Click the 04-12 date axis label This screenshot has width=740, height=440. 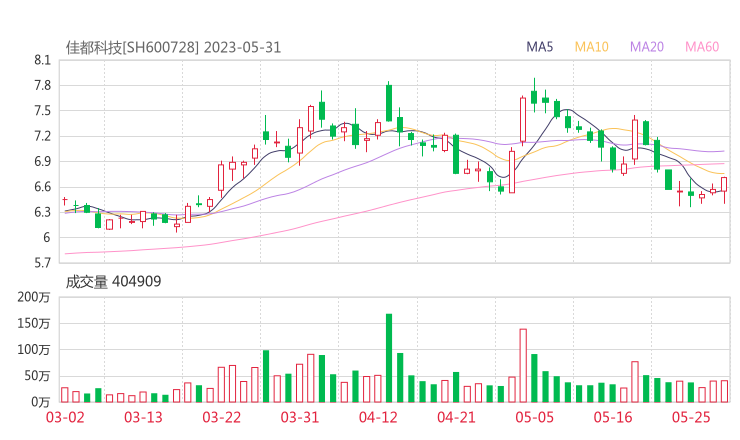pyautogui.click(x=378, y=417)
